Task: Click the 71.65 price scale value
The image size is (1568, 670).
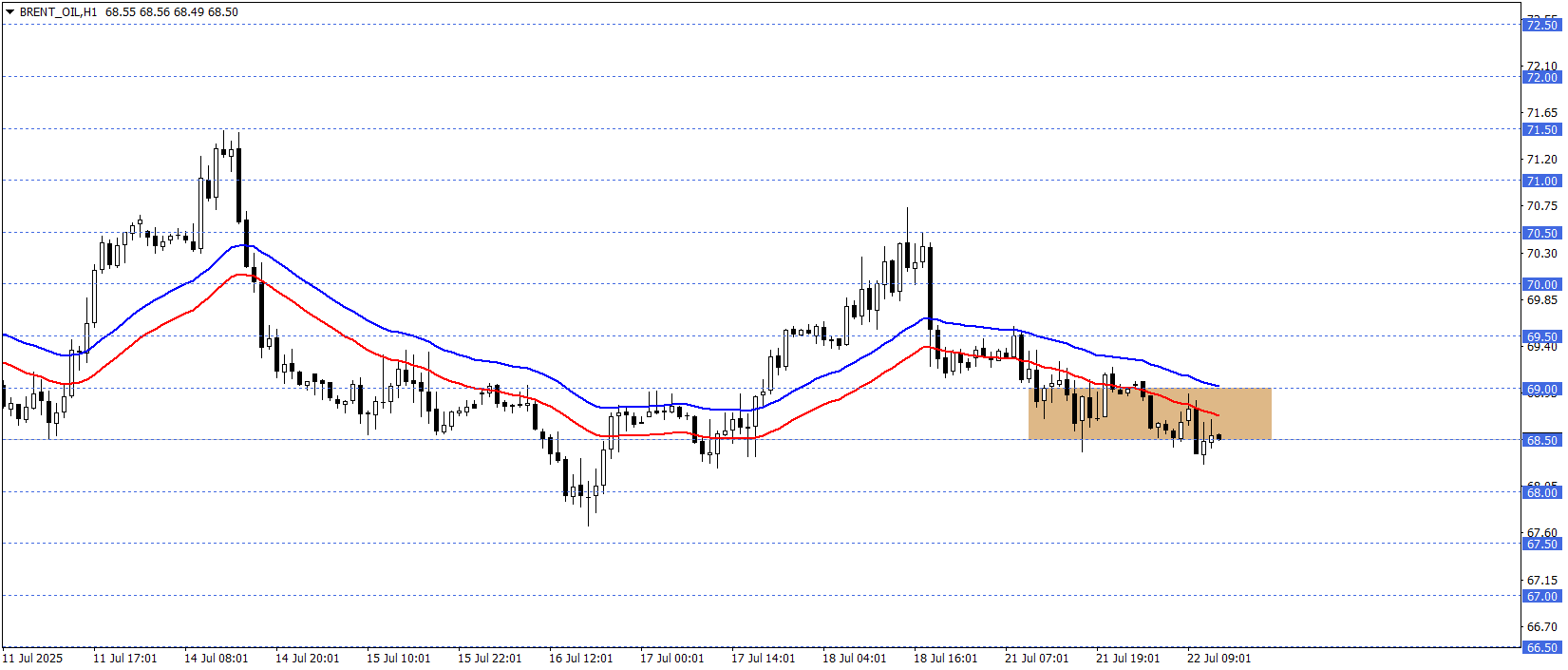Action: coord(1541,113)
